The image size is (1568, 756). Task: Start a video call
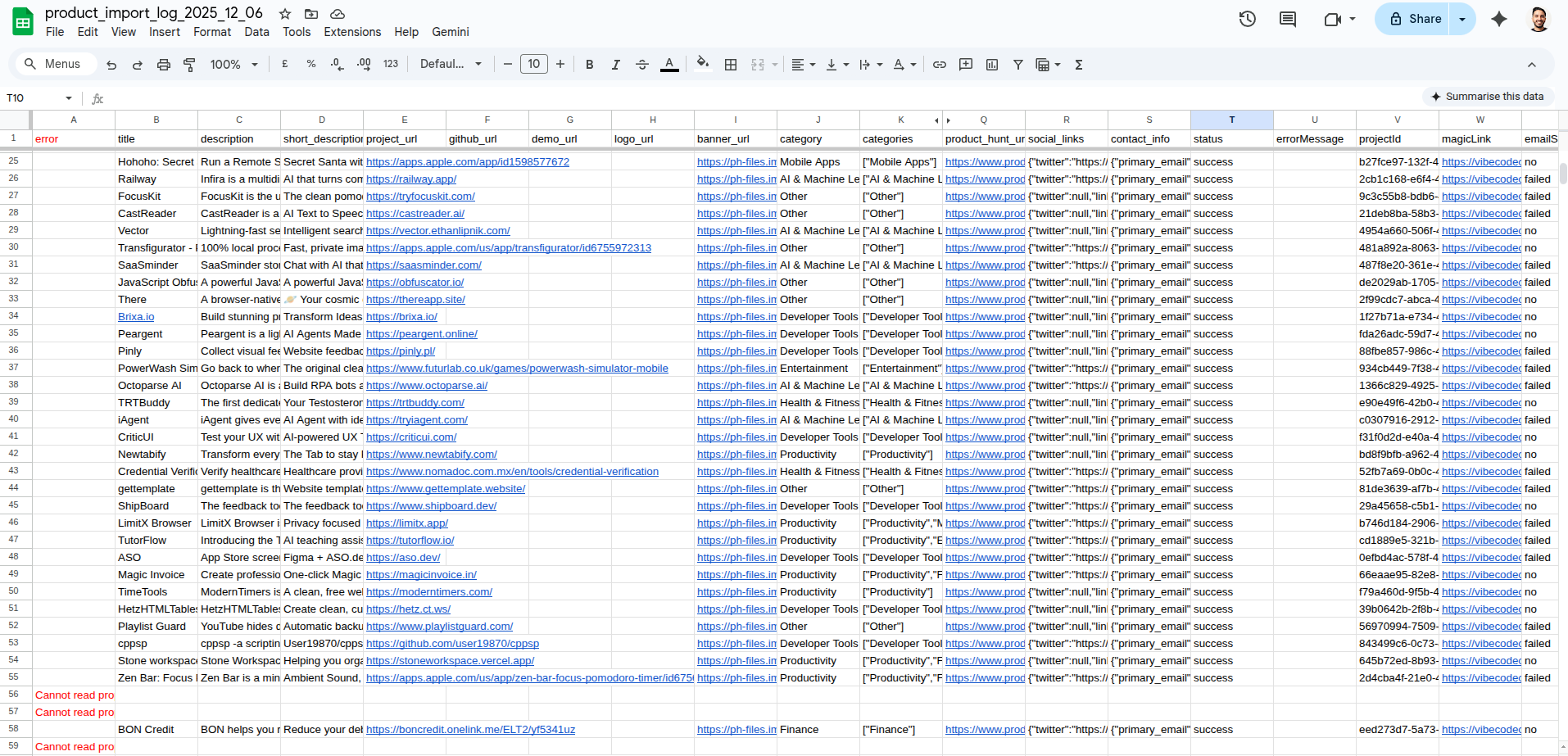1333,19
